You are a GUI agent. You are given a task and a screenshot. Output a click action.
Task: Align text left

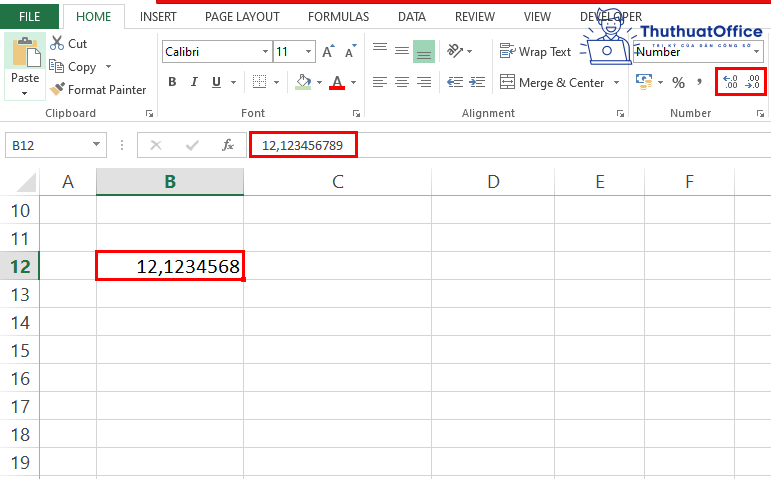pyautogui.click(x=380, y=82)
